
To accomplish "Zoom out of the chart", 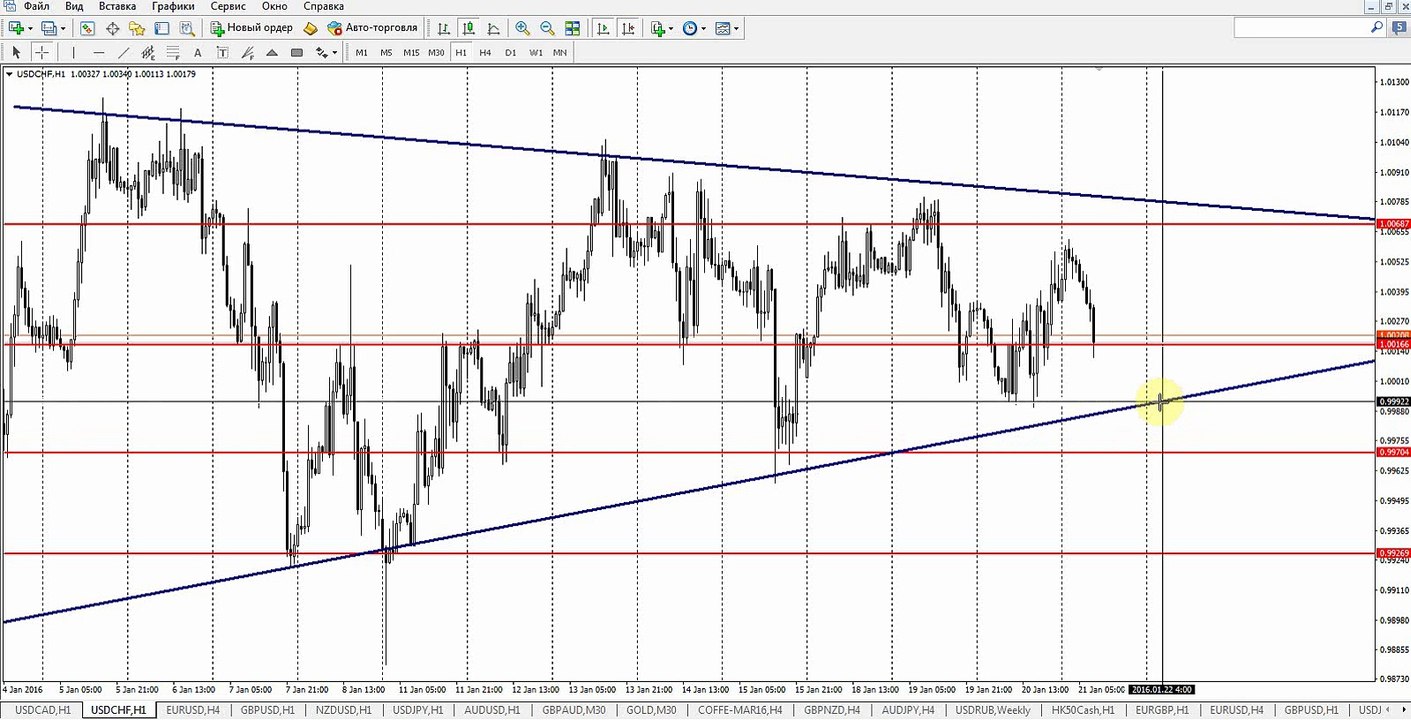I will pyautogui.click(x=547, y=28).
